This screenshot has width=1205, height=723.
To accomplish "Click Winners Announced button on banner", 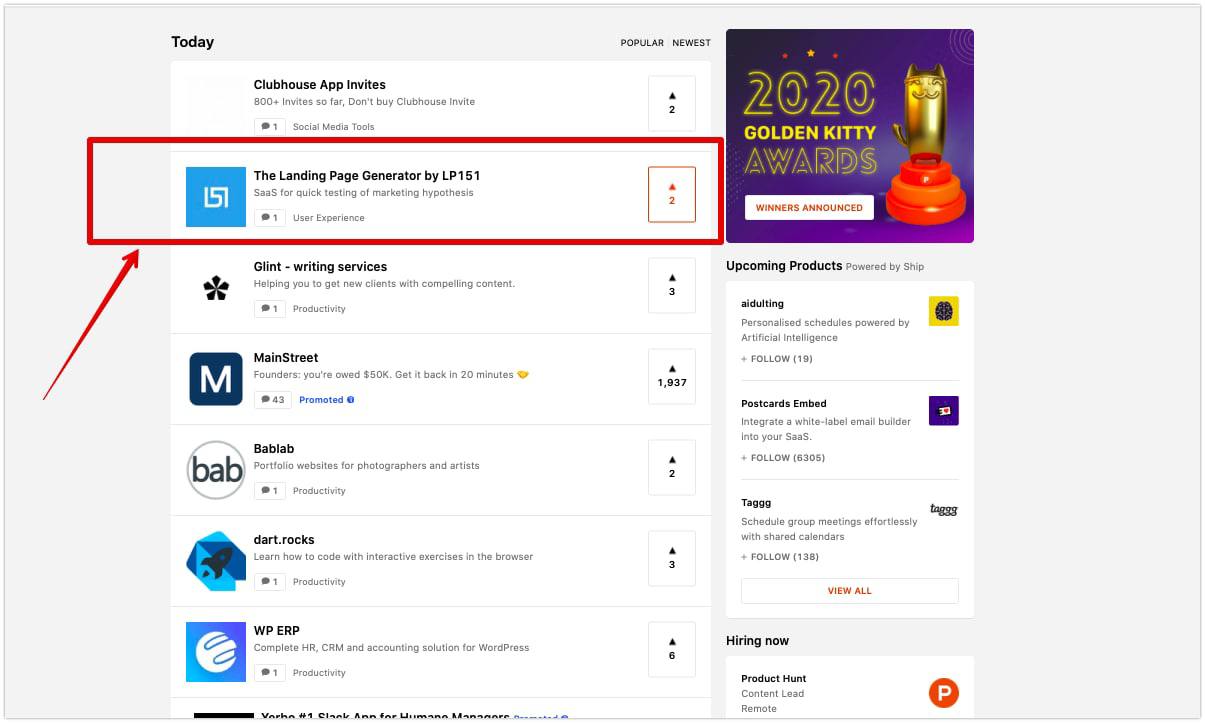I will (809, 208).
